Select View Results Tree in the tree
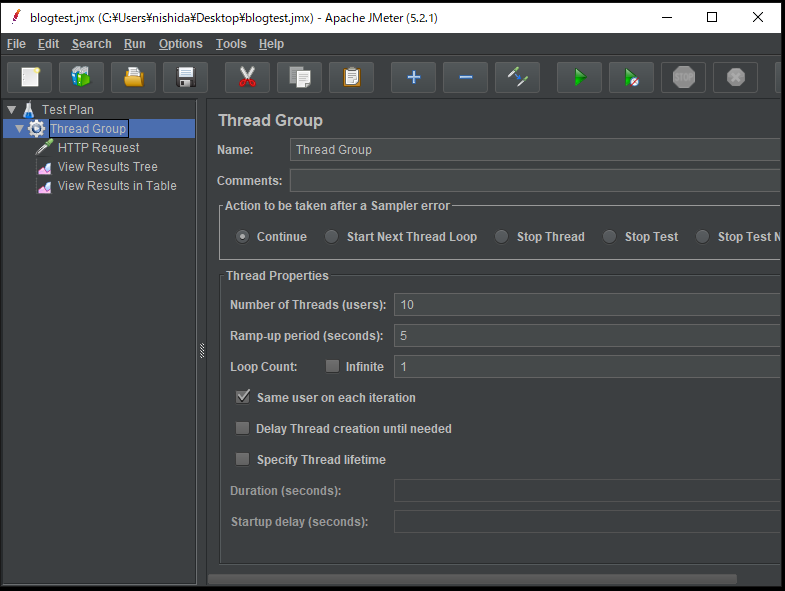Viewport: 785px width, 591px height. click(108, 167)
